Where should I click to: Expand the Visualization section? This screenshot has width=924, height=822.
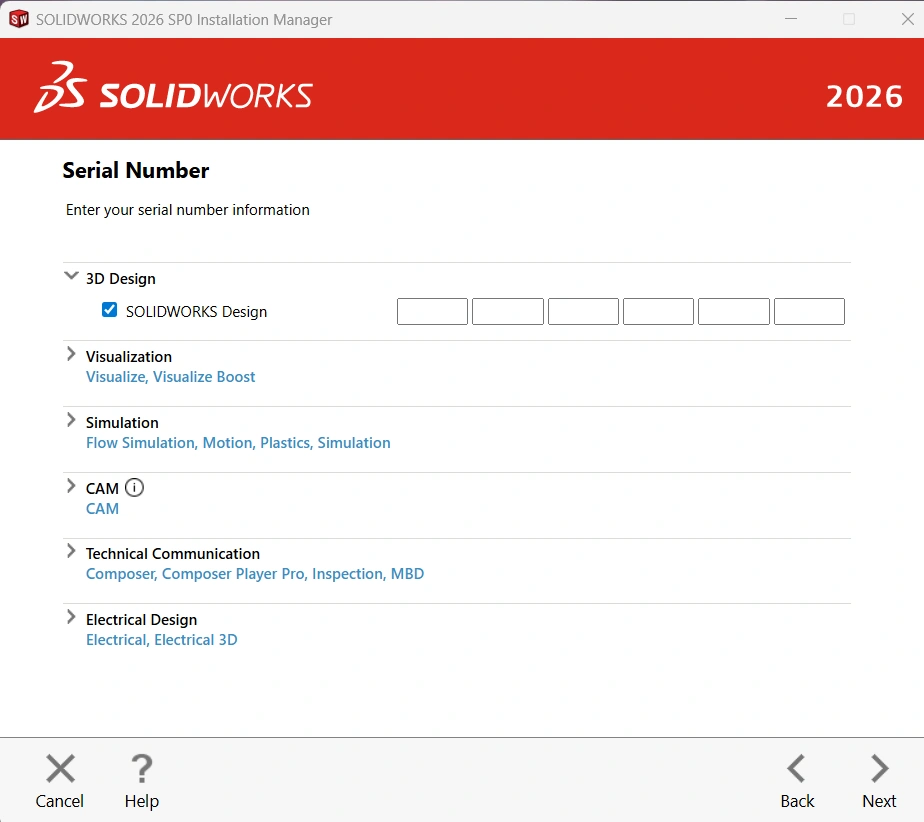click(71, 354)
